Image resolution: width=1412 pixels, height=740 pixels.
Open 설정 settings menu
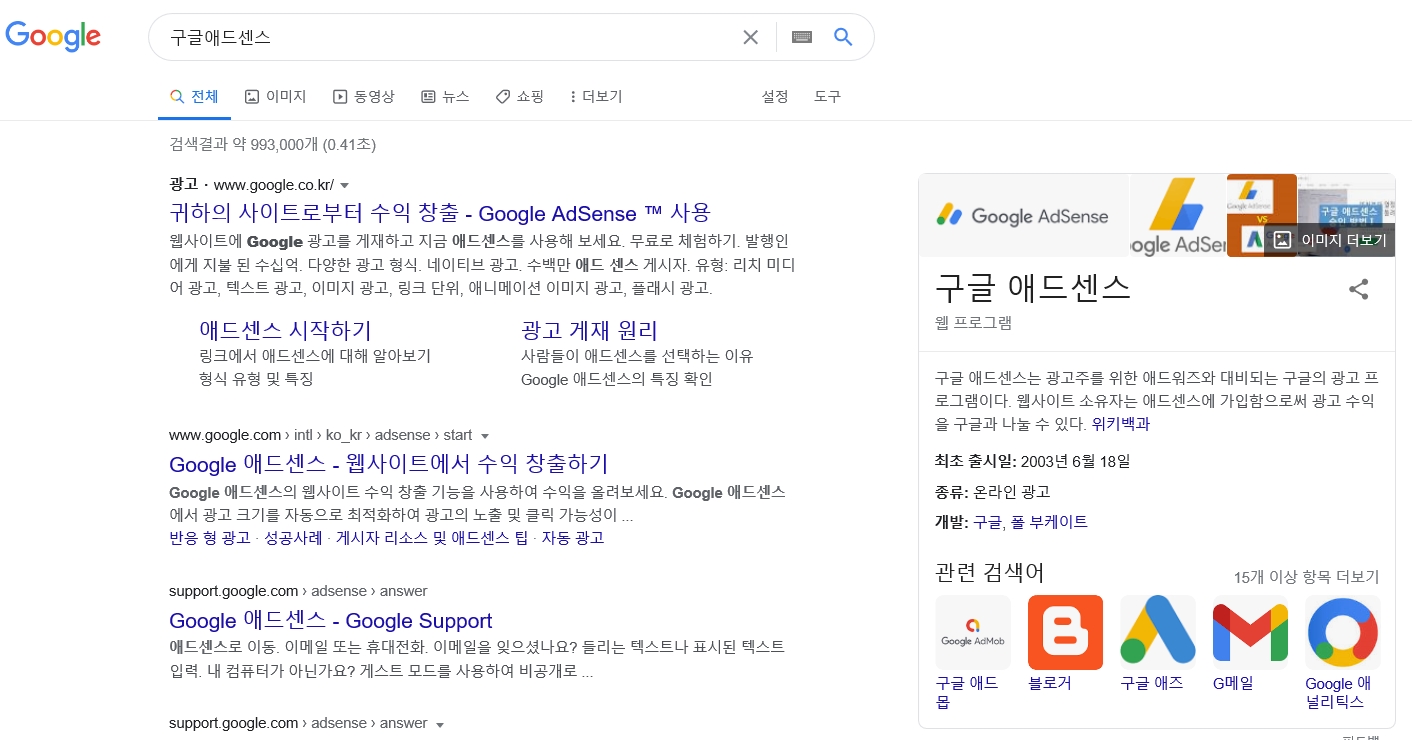[x=775, y=97]
